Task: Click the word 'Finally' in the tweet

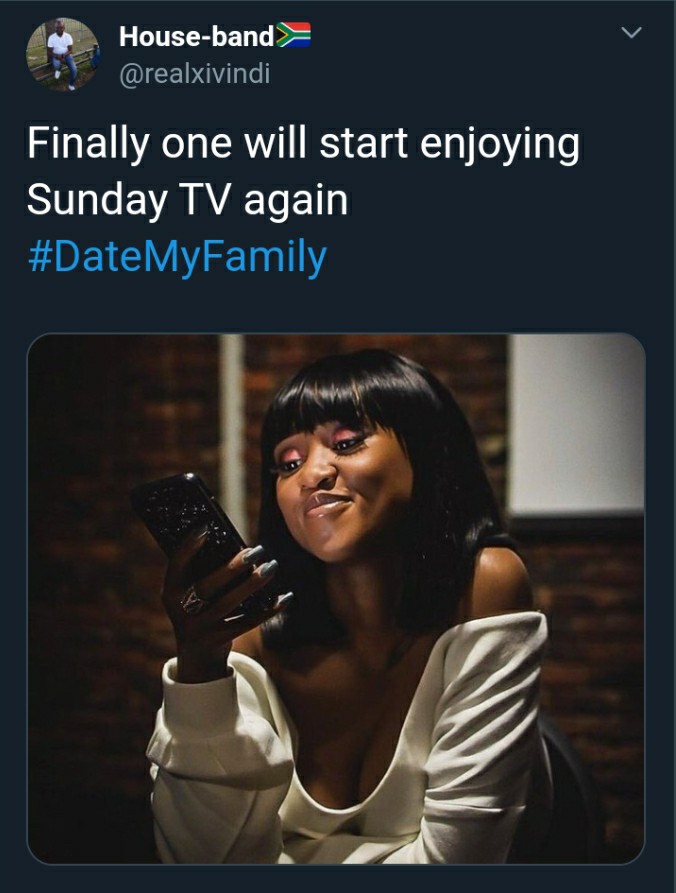Action: pos(88,145)
